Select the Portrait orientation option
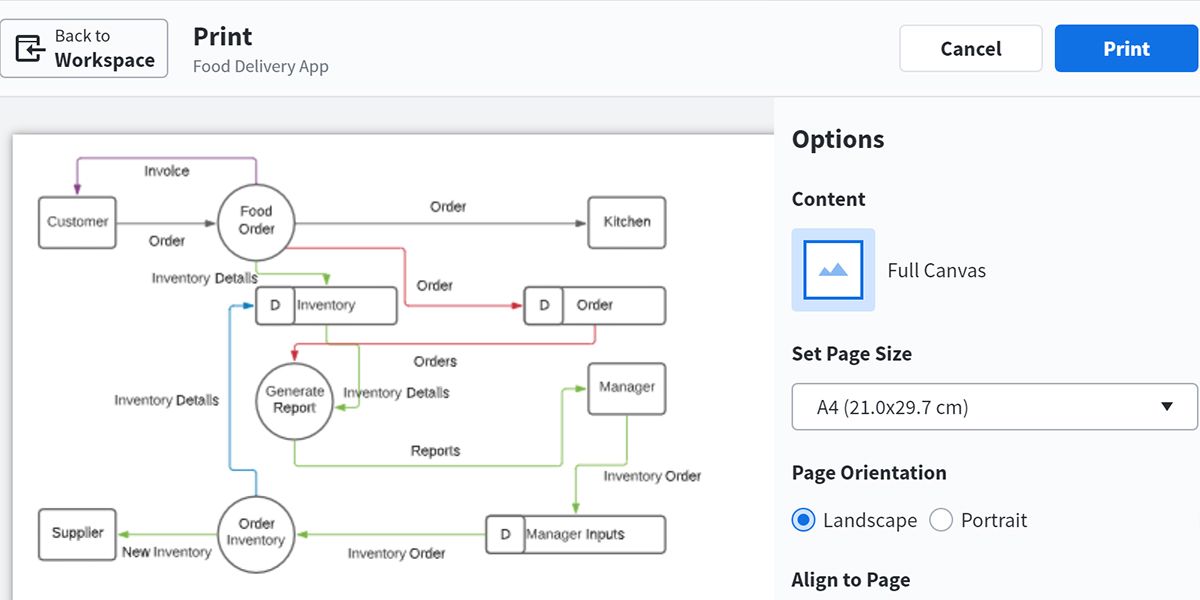The height and width of the screenshot is (600, 1200). click(941, 520)
